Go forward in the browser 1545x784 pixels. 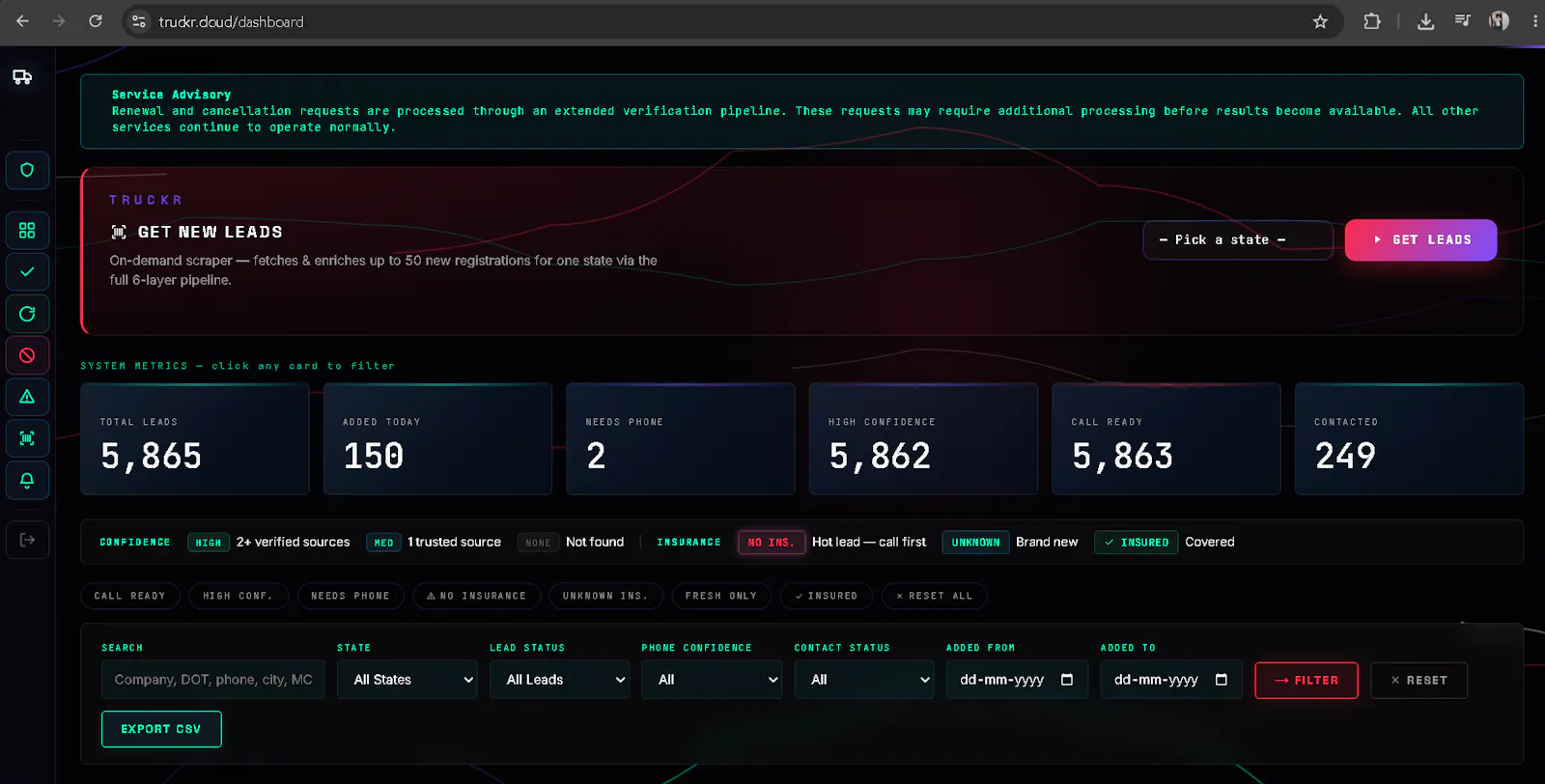pos(59,21)
